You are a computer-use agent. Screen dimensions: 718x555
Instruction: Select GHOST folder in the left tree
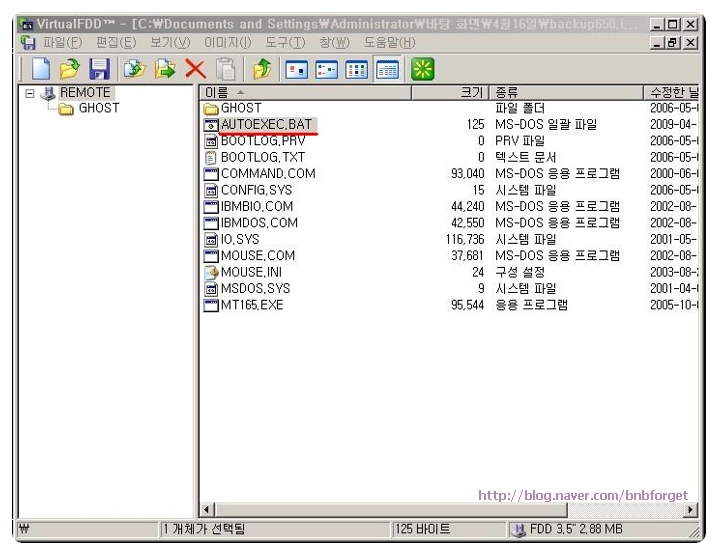coord(99,108)
